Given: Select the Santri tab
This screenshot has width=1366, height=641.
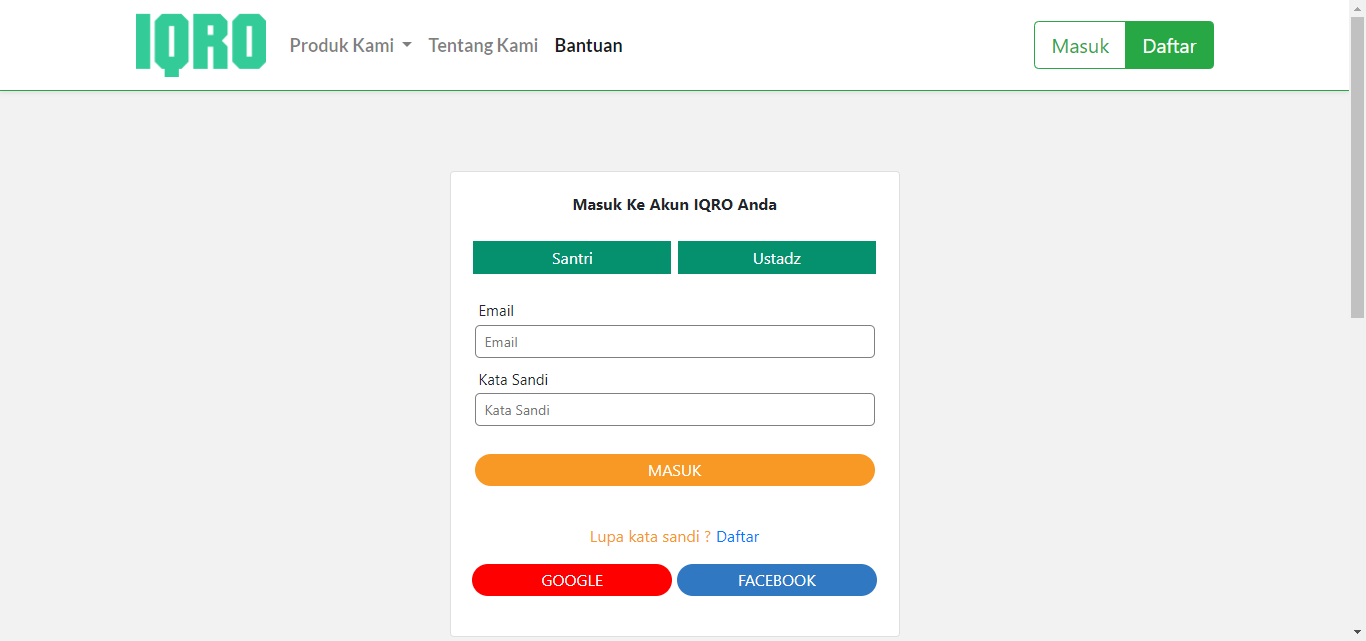Looking at the screenshot, I should point(572,258).
